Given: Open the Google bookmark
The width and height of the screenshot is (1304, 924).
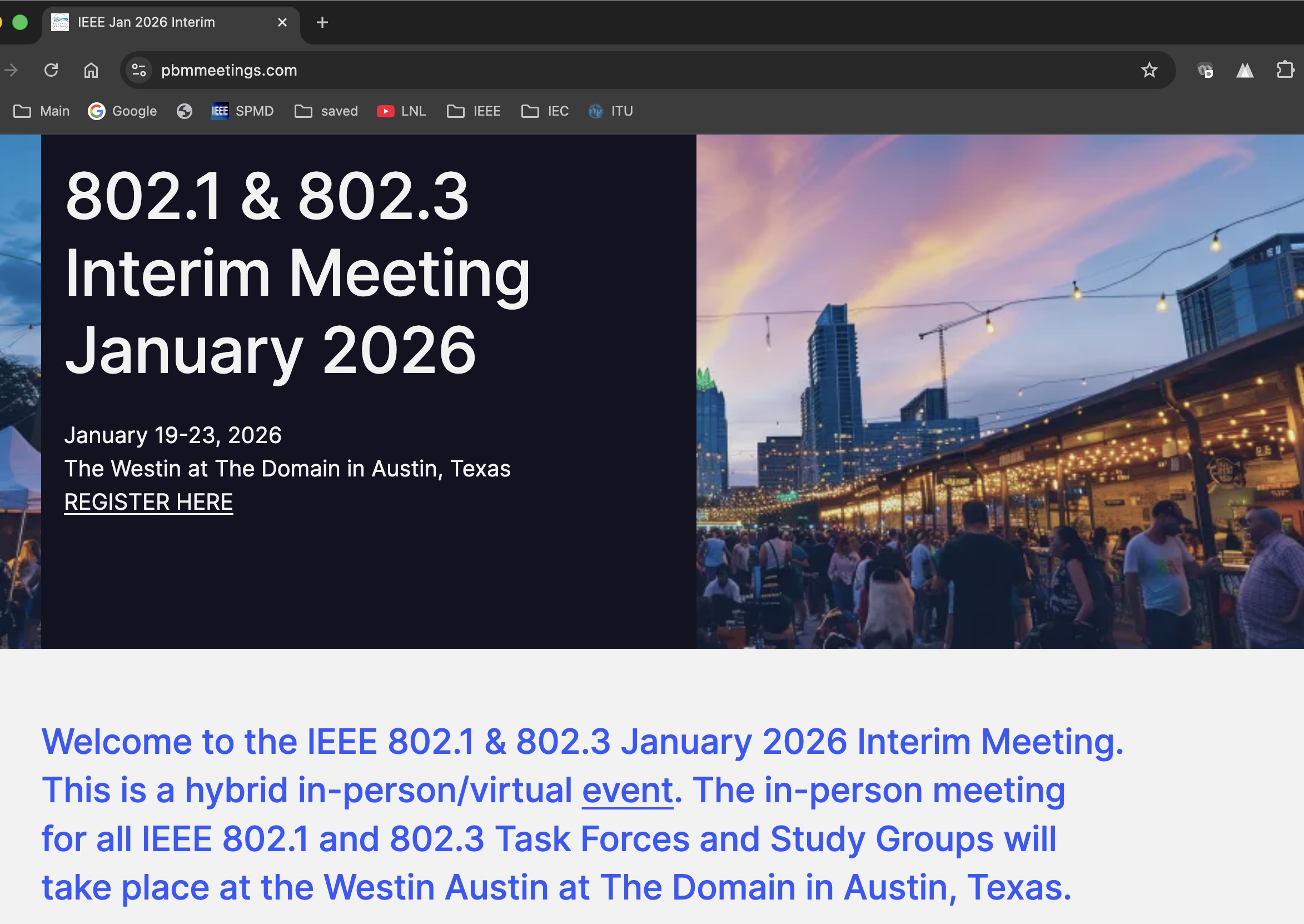Looking at the screenshot, I should click(122, 111).
